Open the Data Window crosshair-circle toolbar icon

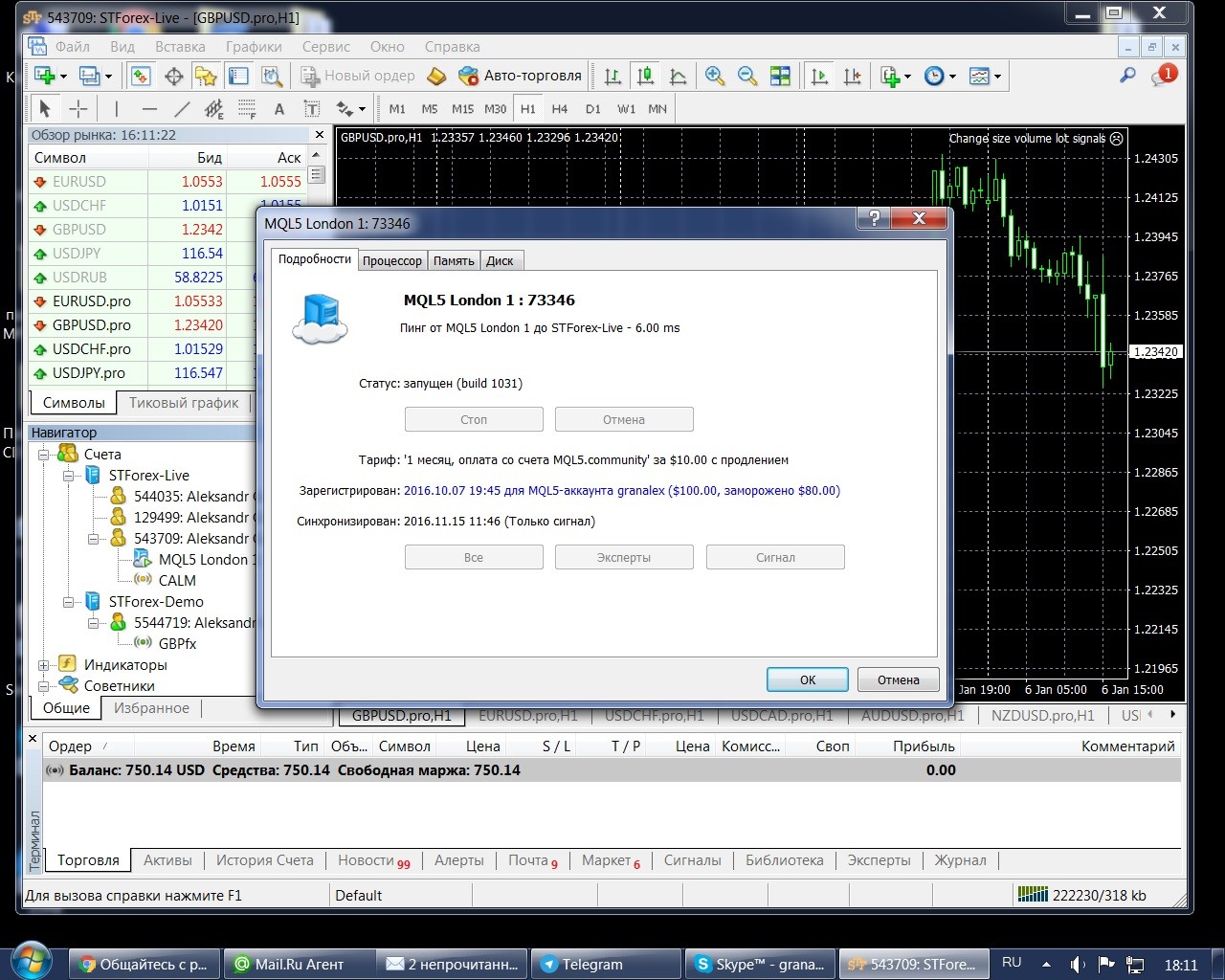pyautogui.click(x=173, y=76)
